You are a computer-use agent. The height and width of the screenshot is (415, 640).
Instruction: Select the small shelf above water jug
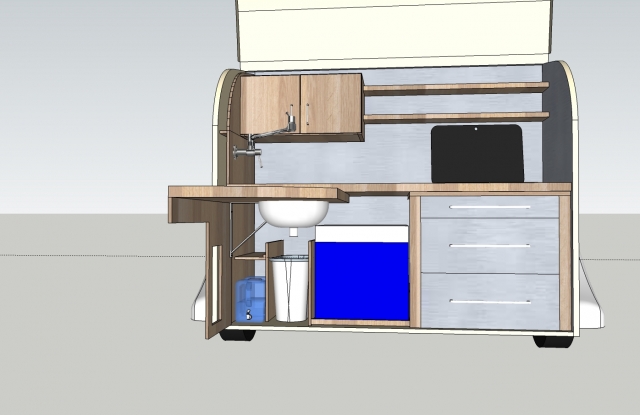click(x=250, y=256)
